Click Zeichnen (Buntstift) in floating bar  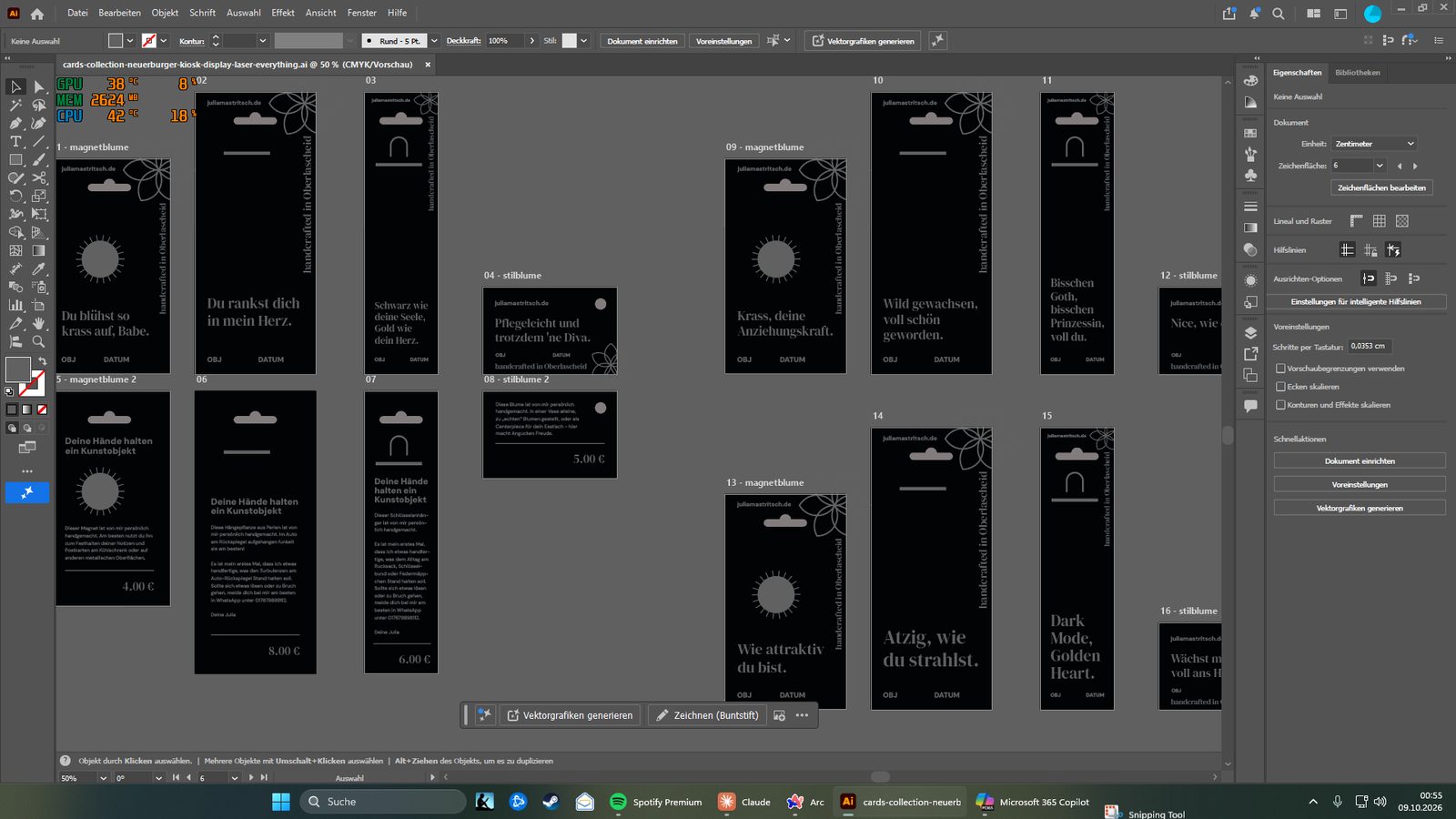(707, 715)
